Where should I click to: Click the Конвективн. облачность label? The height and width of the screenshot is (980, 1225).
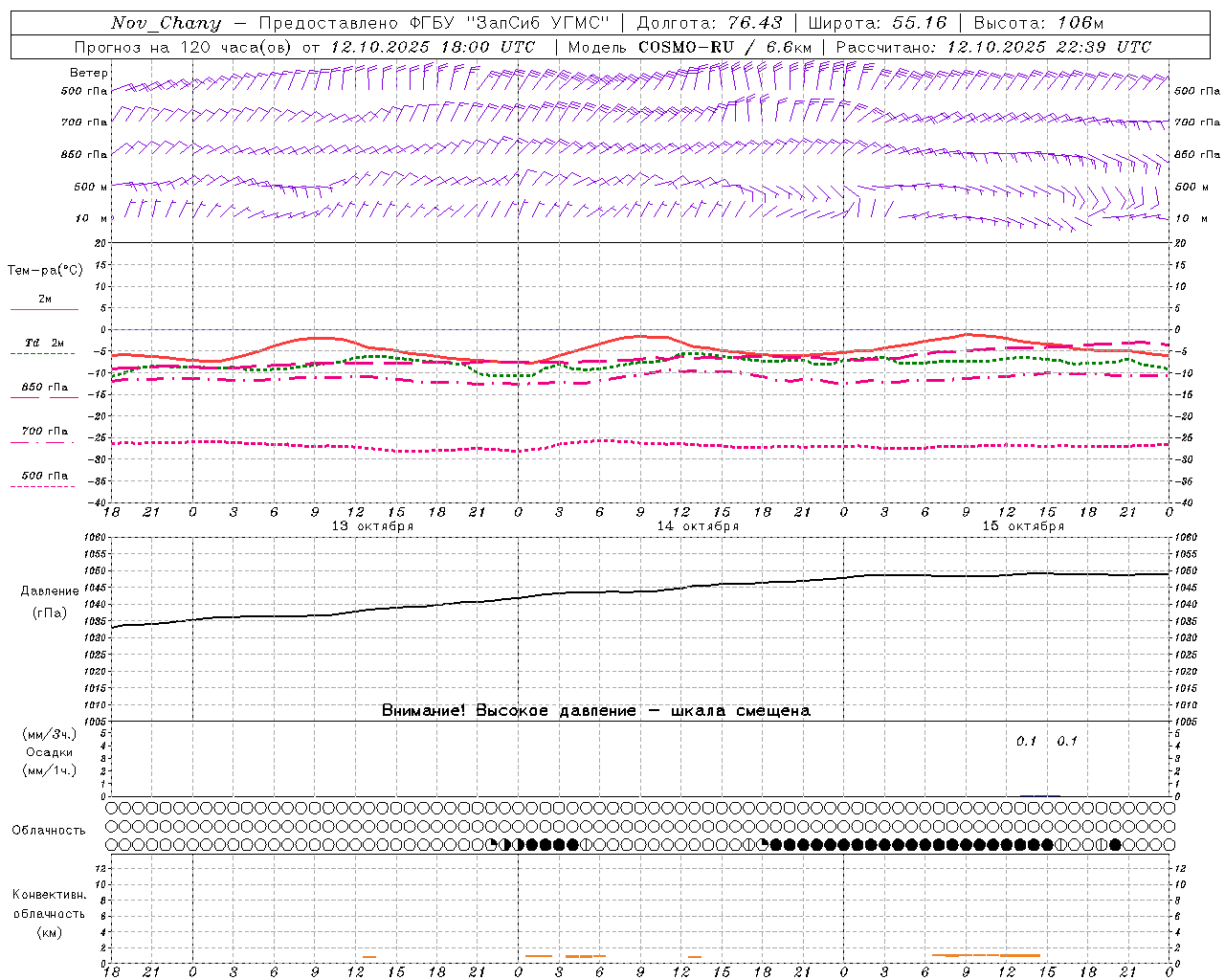(49, 904)
